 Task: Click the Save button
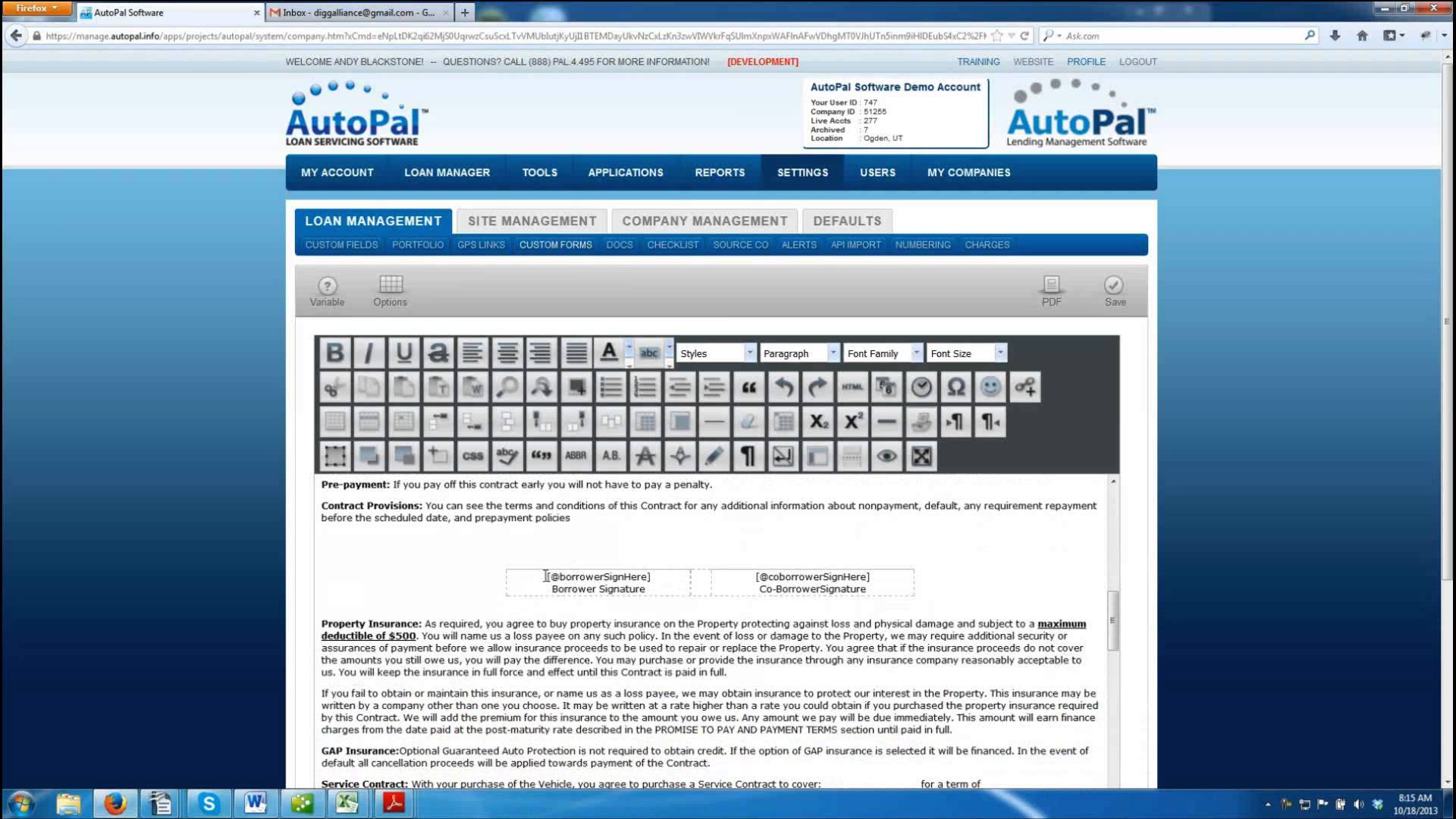click(x=1114, y=291)
